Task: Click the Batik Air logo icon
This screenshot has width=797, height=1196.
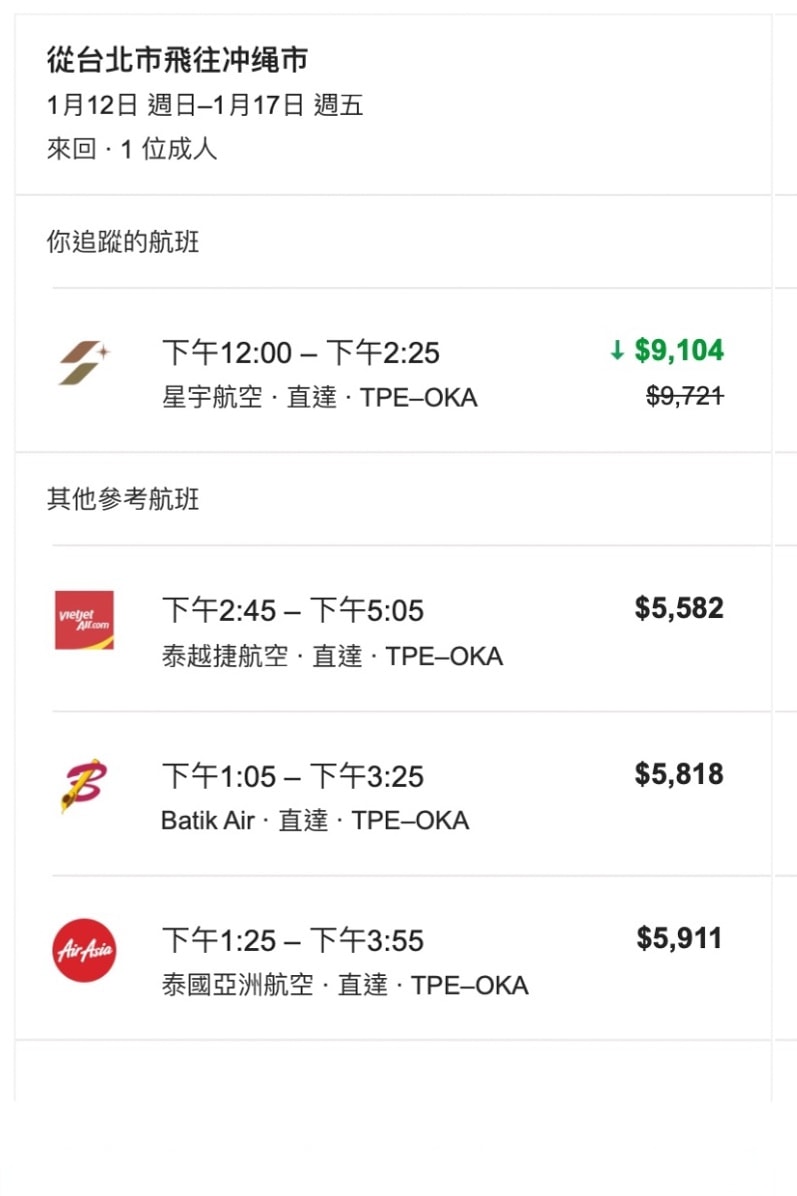Action: pyautogui.click(x=84, y=785)
